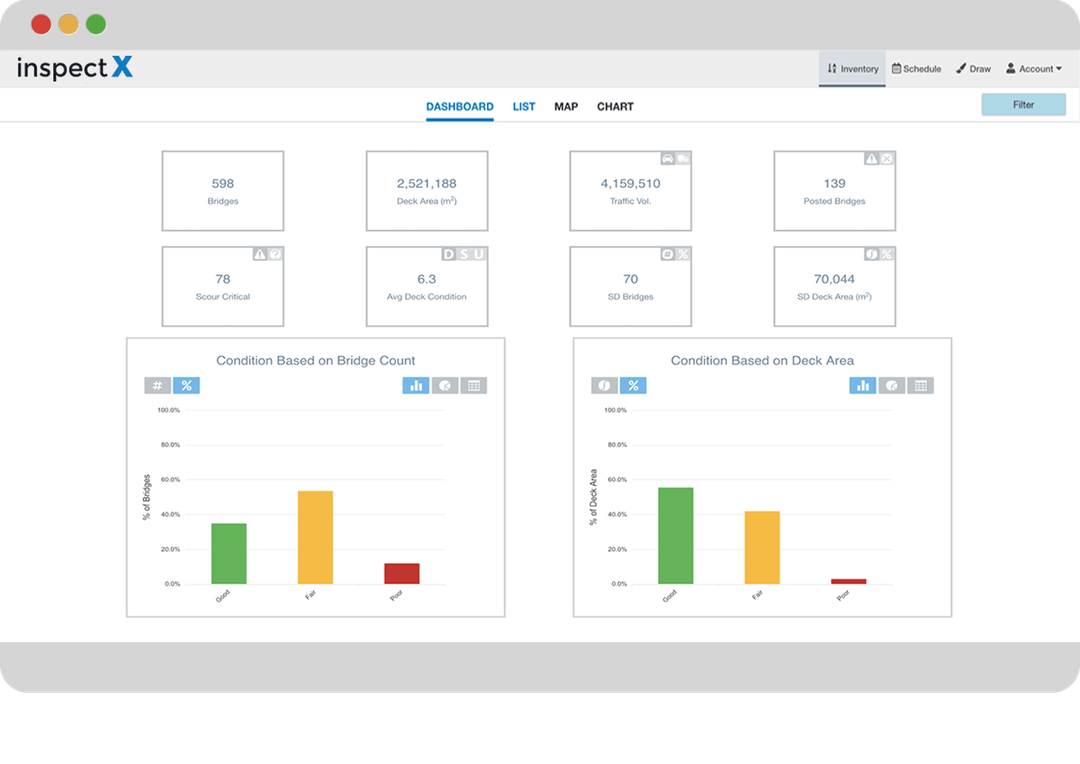
Task: Click the U icon on Avg Deck Condition card
Action: point(477,254)
